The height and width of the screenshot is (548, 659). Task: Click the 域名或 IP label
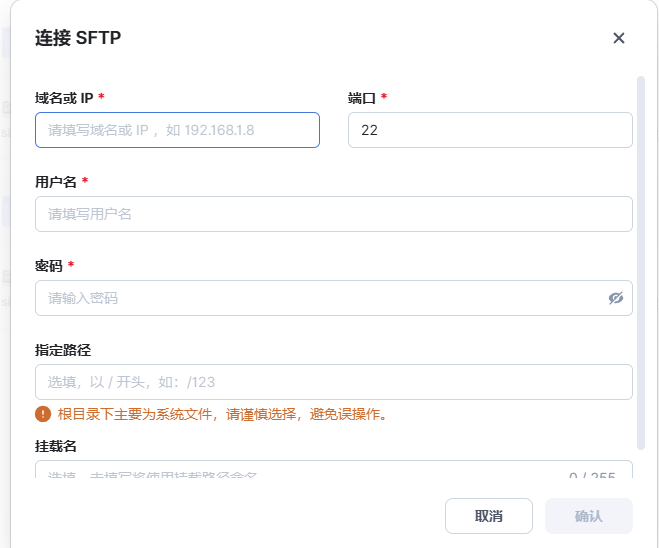coord(64,98)
